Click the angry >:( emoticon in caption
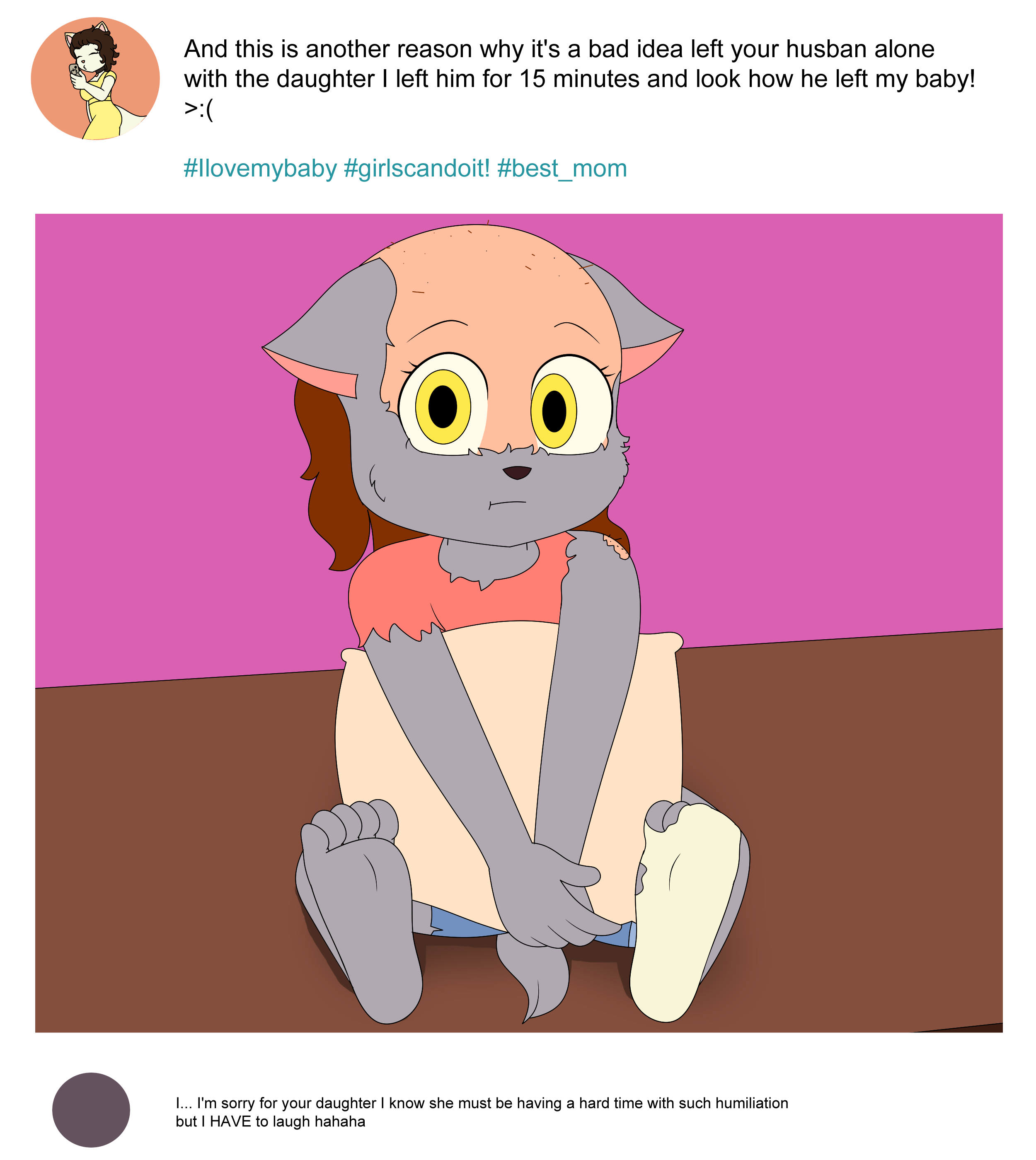Screen dimensions: 1036x1160 198,109
